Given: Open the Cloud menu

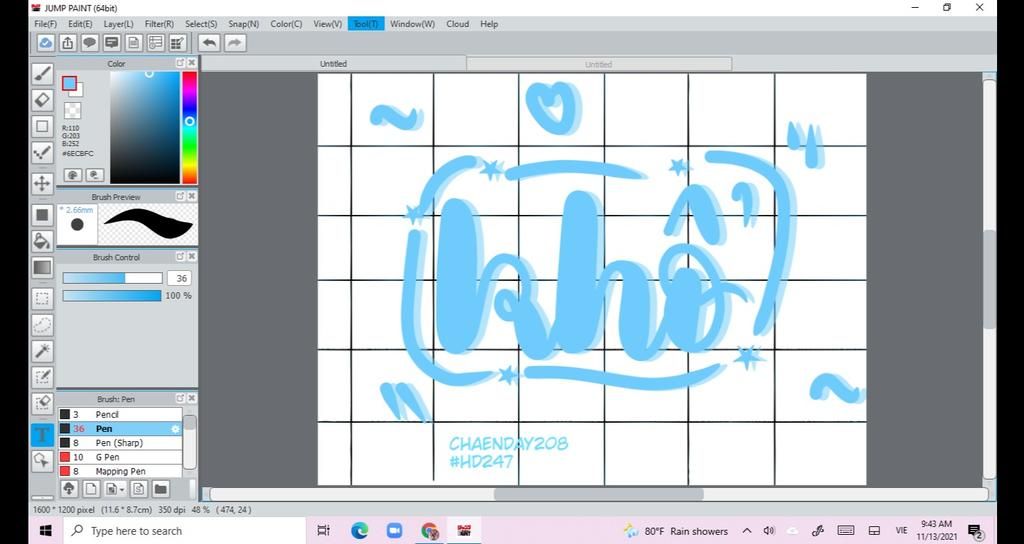Looking at the screenshot, I should pos(458,24).
